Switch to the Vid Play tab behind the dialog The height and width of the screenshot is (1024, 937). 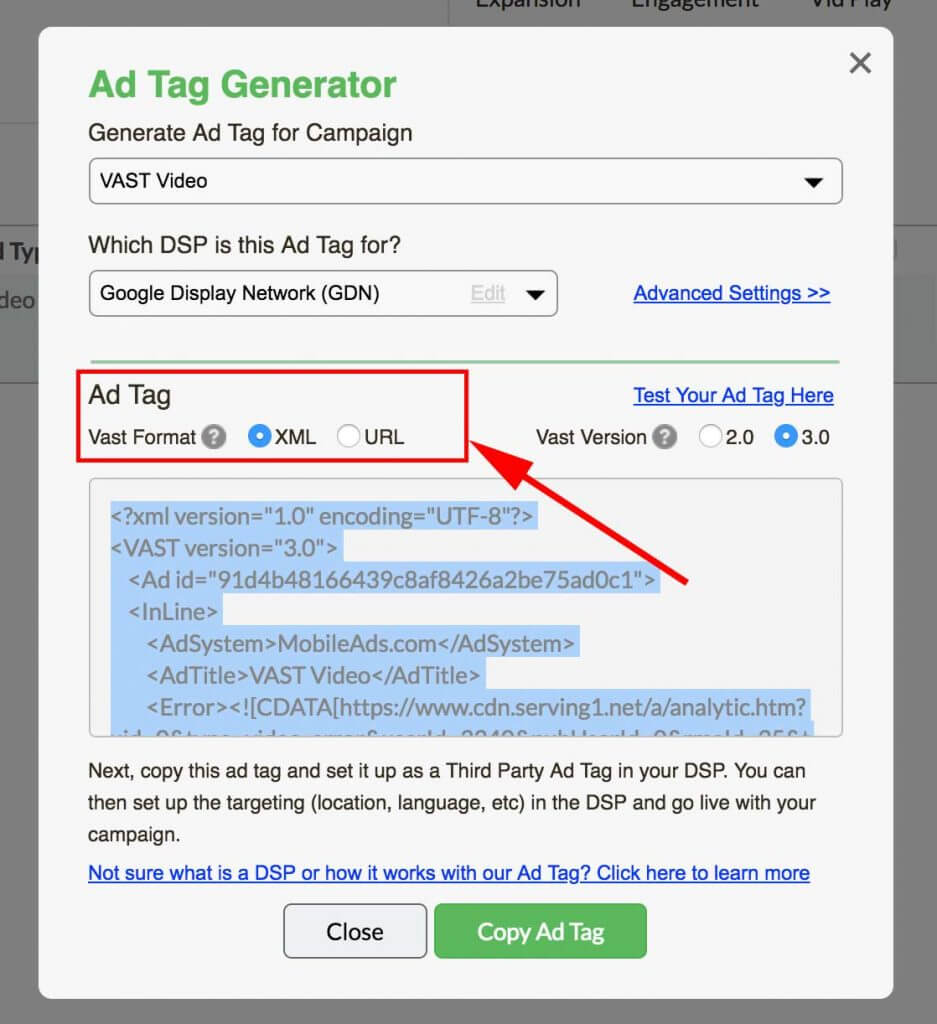pos(853,5)
